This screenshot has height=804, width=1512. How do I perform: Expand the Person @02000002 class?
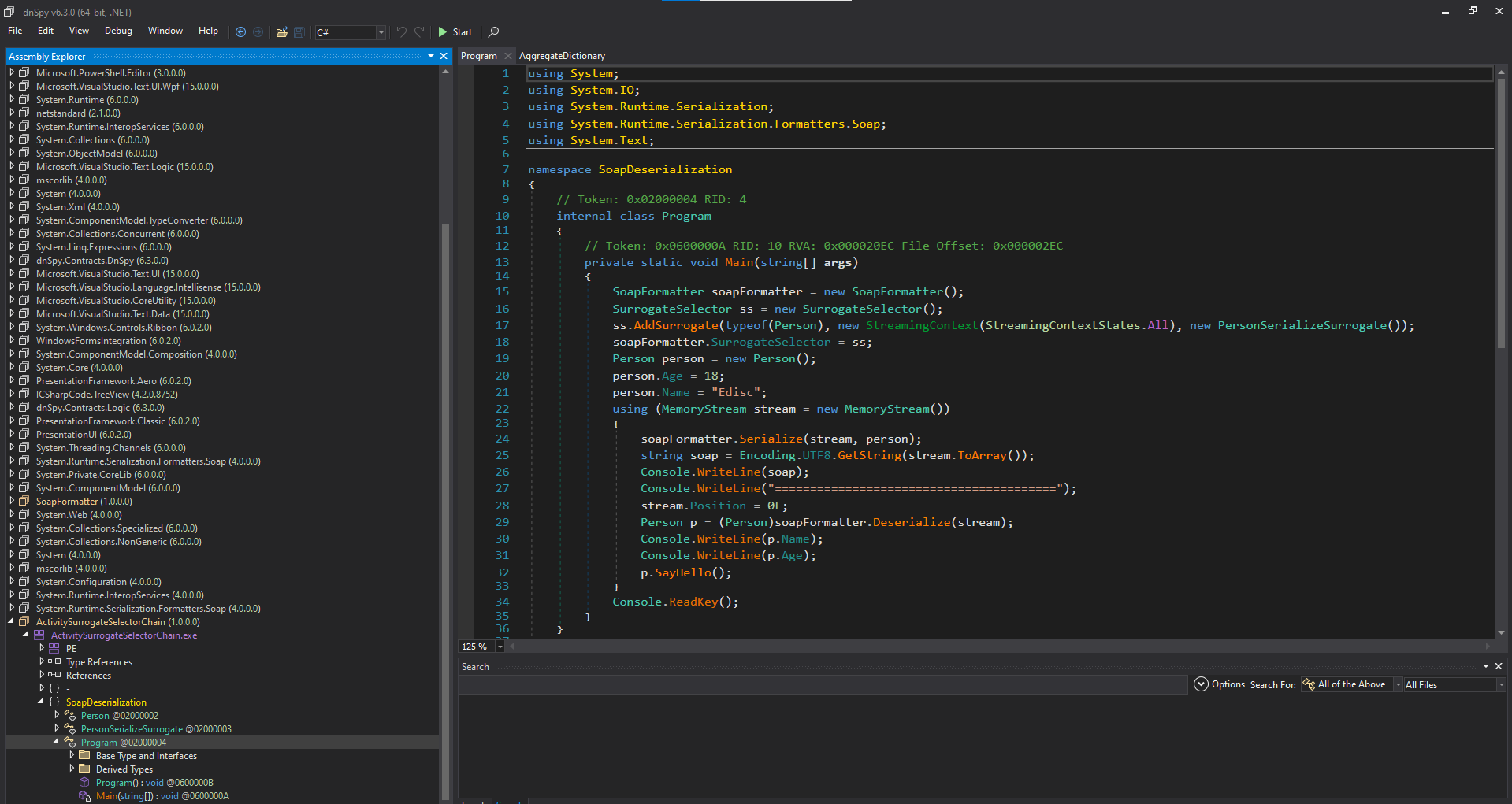(x=57, y=716)
